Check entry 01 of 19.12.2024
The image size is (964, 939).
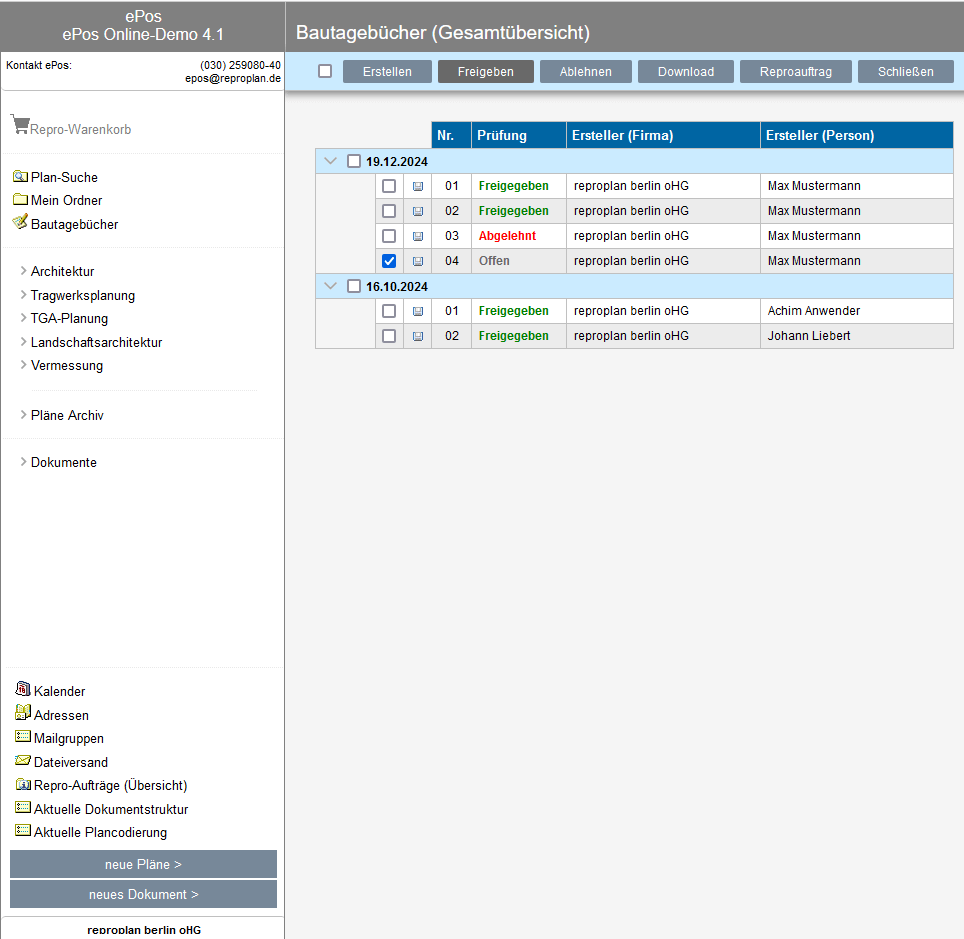click(389, 186)
